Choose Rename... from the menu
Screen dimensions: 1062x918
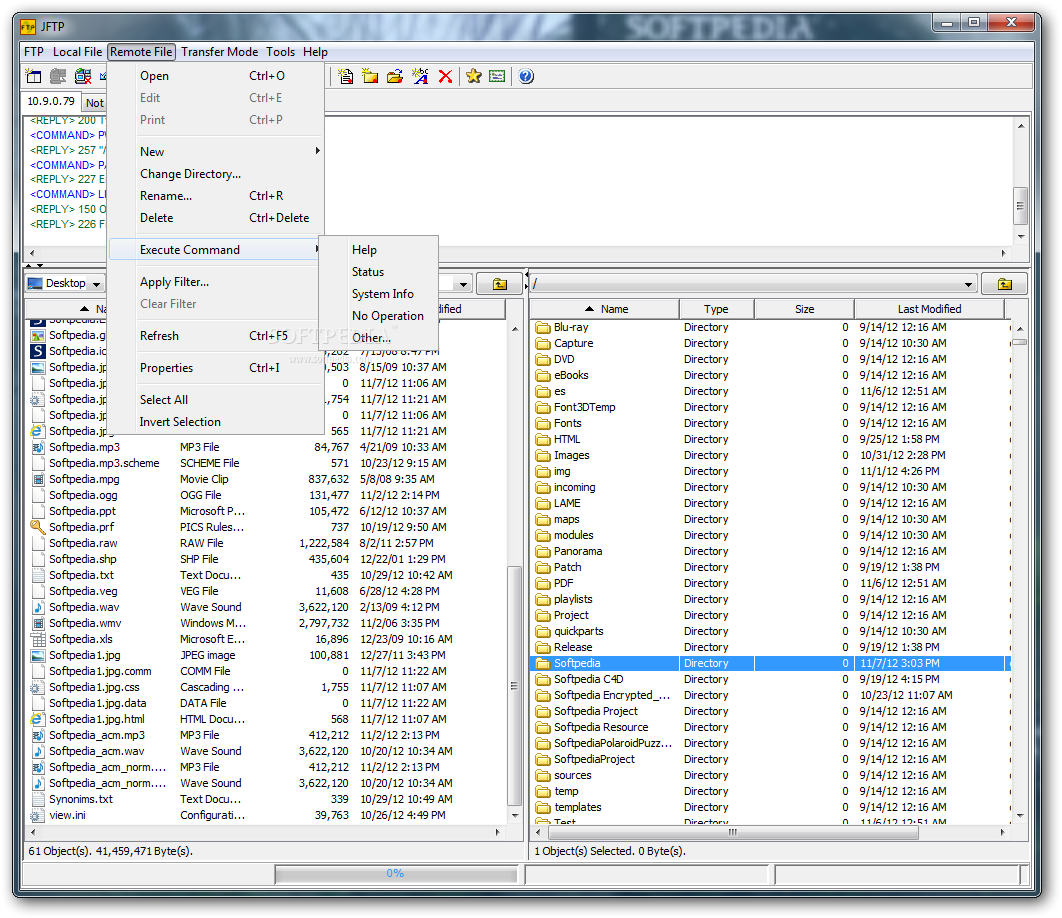click(x=216, y=196)
